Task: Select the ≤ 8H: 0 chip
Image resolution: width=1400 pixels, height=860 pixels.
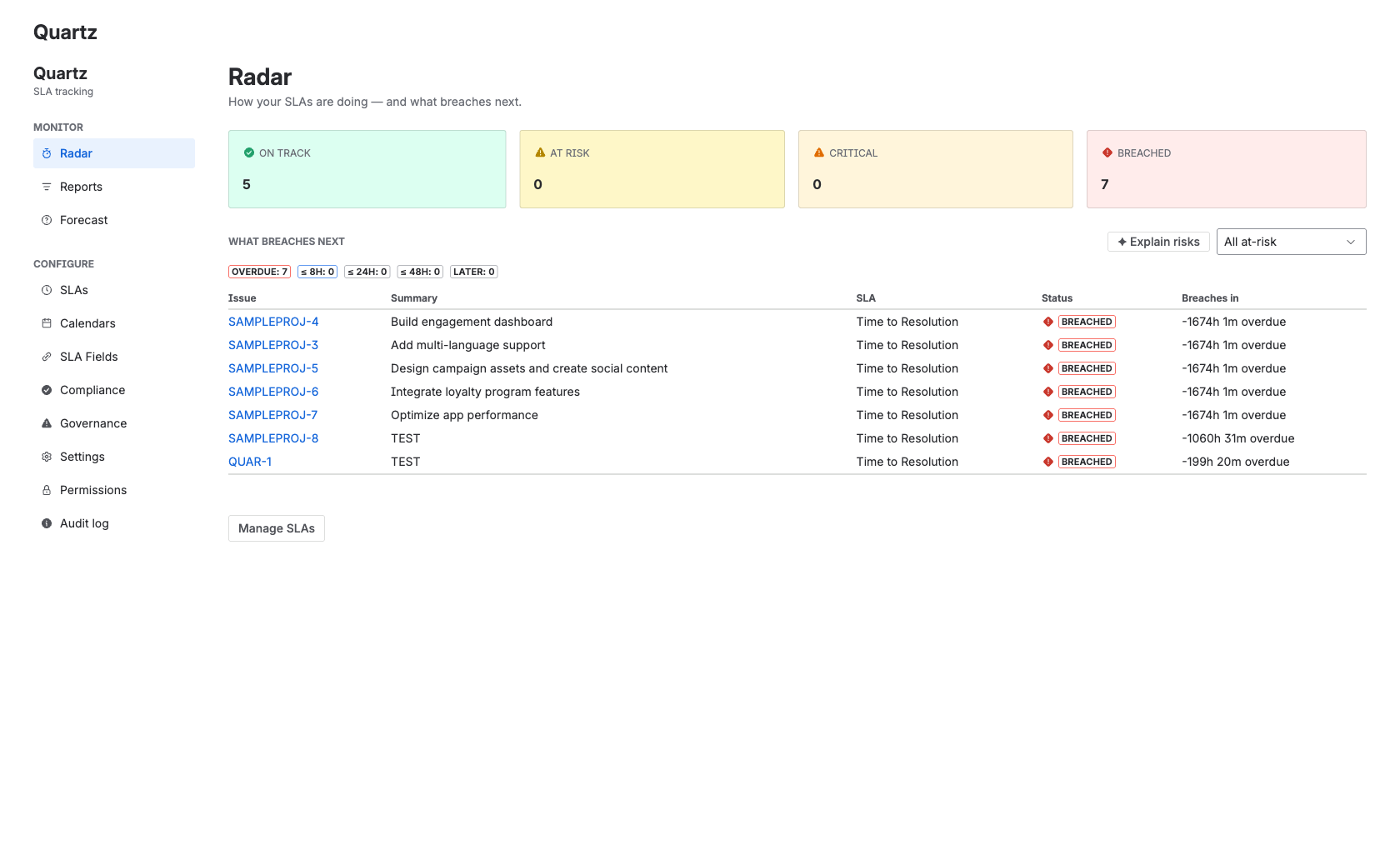Action: [x=317, y=272]
